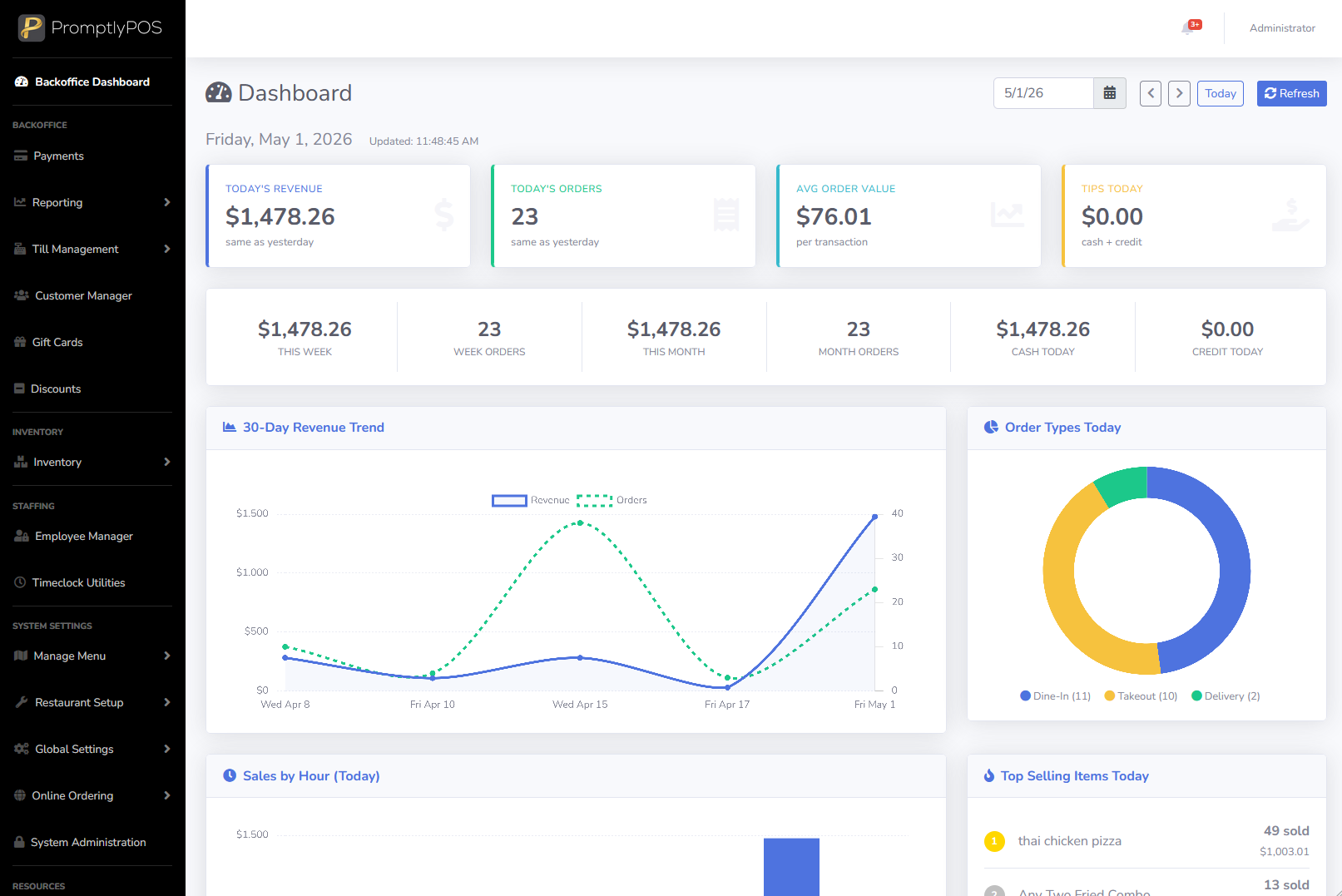Click the Backoffice Dashboard gauge icon
This screenshot has width=1342, height=896.
pos(22,82)
